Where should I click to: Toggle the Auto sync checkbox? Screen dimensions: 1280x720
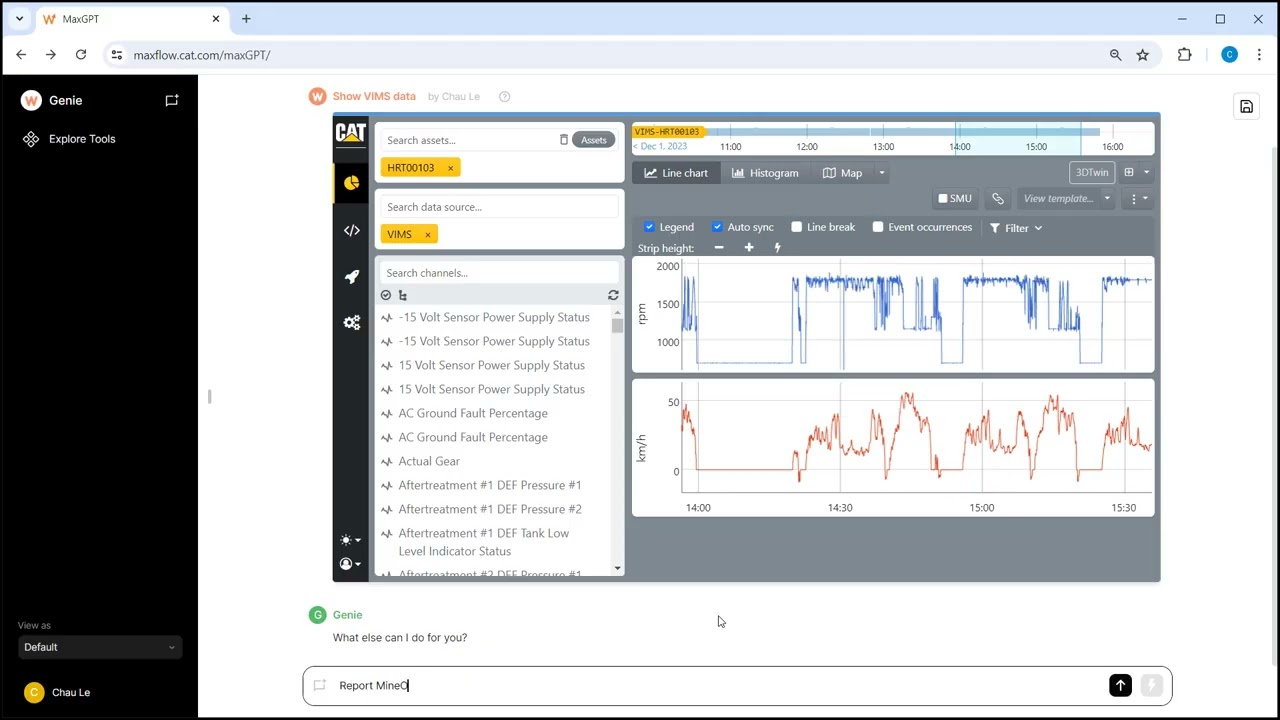click(x=717, y=227)
